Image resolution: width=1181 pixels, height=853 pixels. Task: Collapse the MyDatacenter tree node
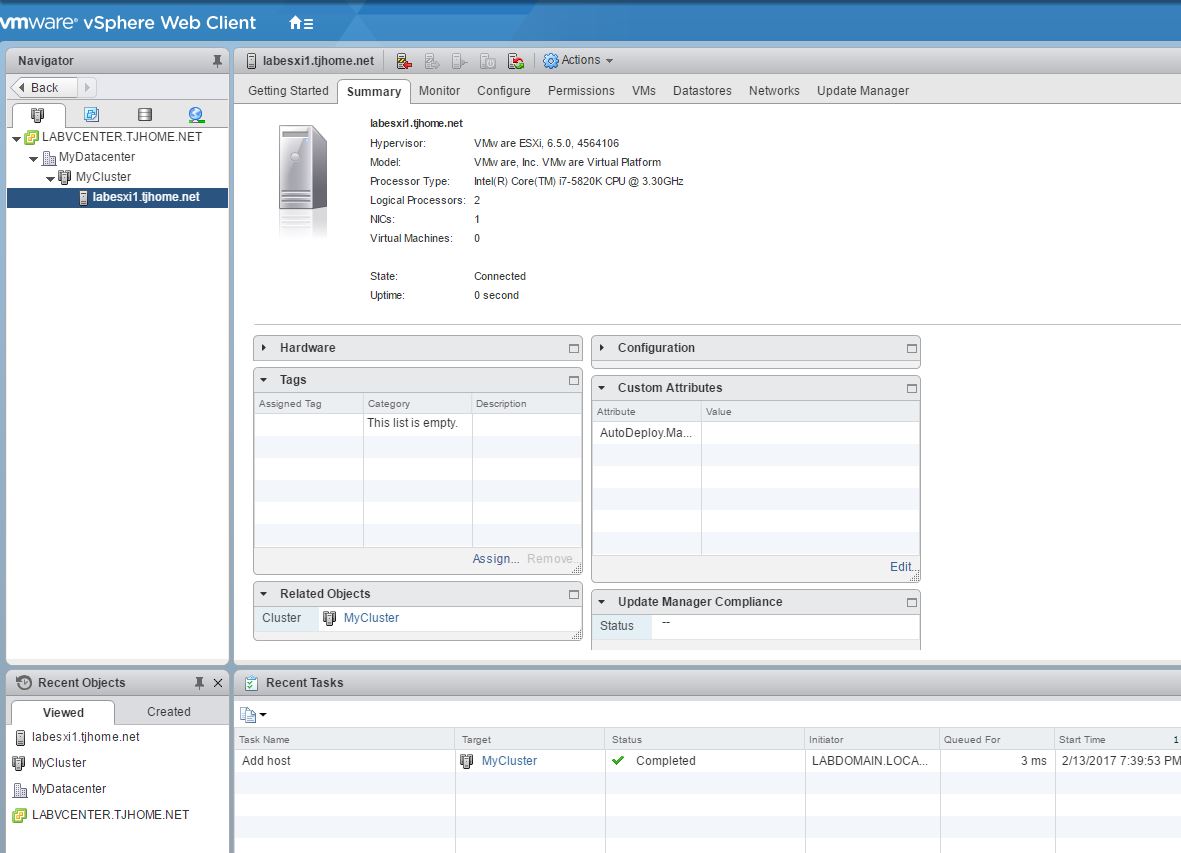33,159
